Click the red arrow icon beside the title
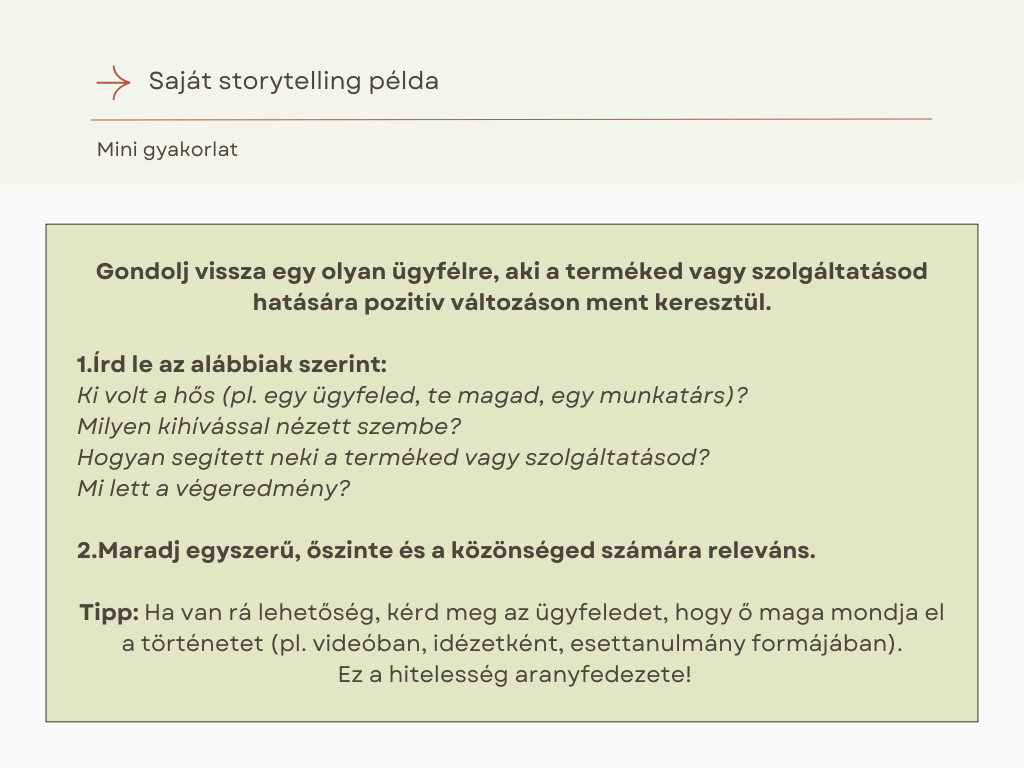The image size is (1024, 768). click(x=113, y=82)
